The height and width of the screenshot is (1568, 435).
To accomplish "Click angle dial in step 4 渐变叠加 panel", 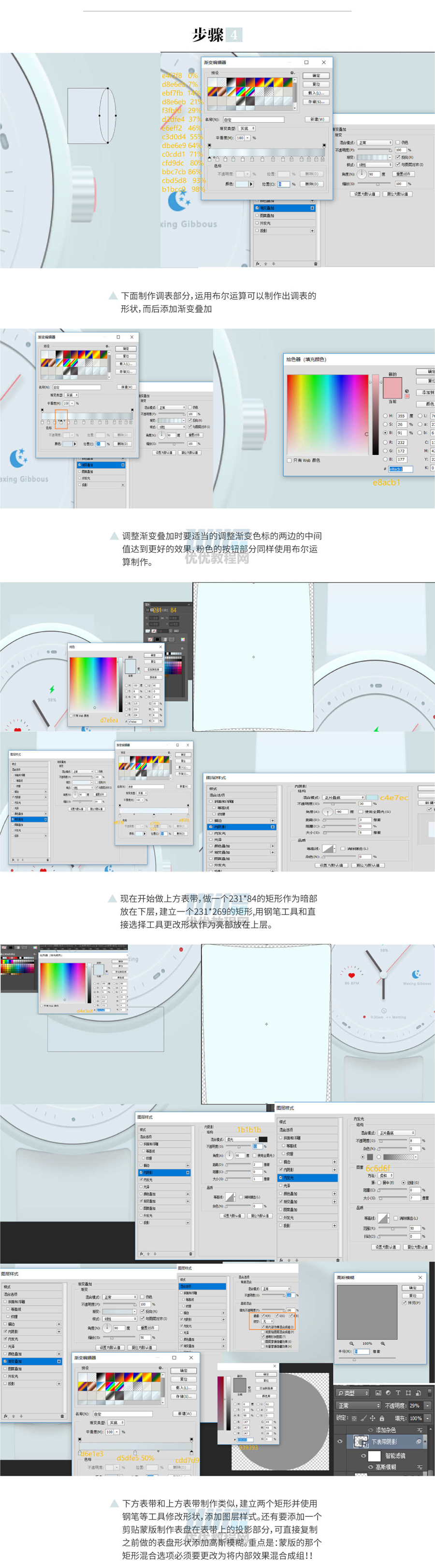I will pos(362,174).
